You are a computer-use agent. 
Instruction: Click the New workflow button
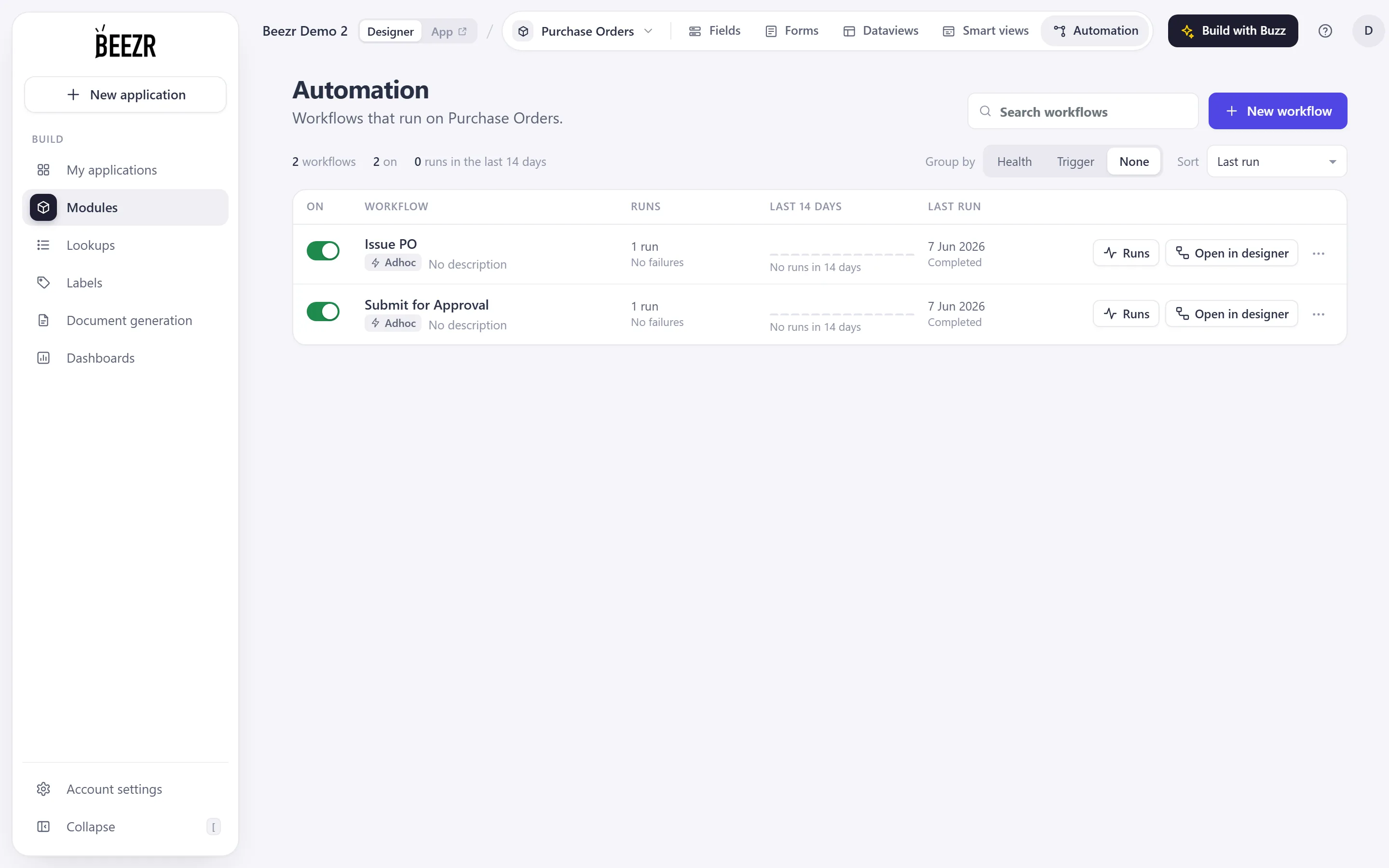1278,111
